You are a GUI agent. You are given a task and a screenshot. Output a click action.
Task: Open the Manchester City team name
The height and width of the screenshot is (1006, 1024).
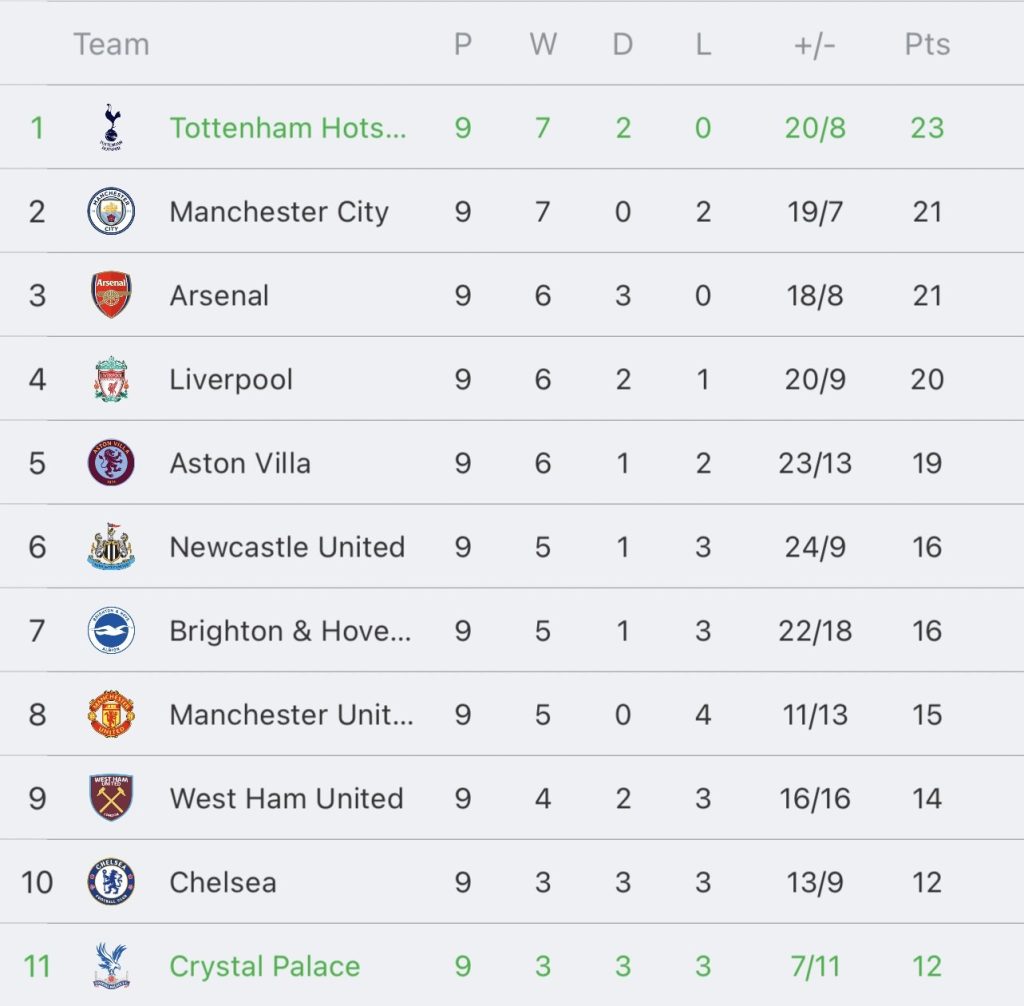(279, 212)
